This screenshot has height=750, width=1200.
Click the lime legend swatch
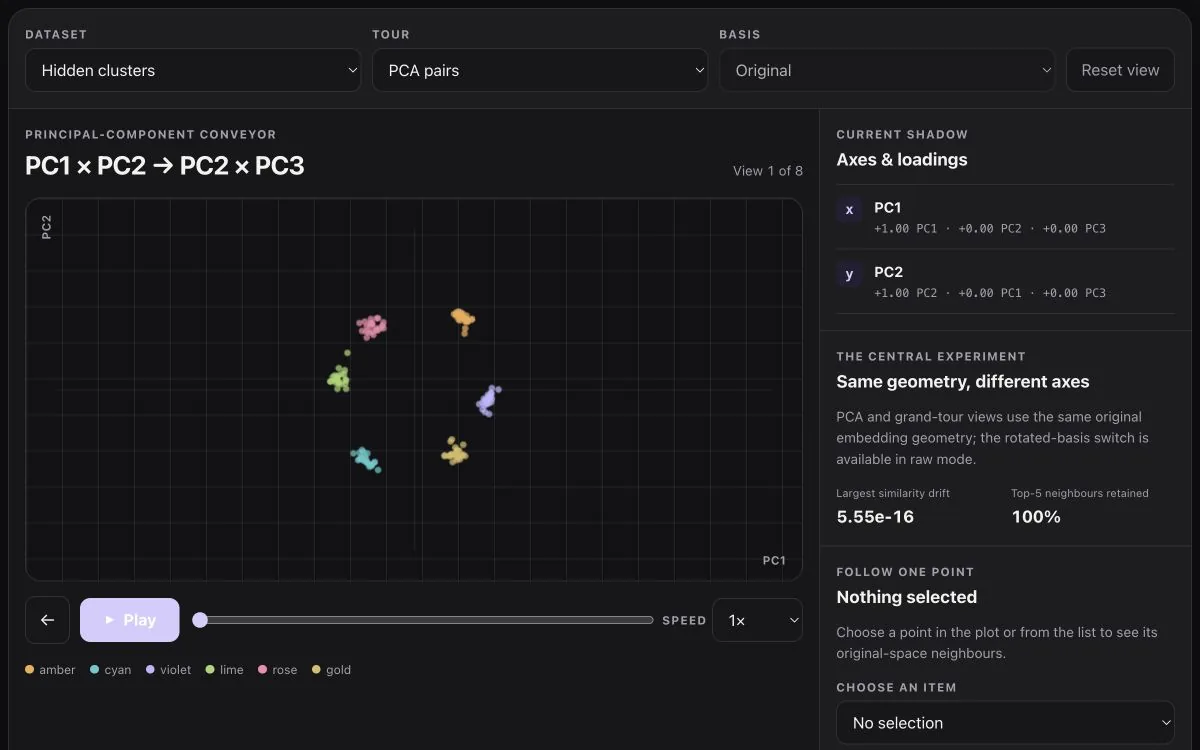pyautogui.click(x=210, y=670)
